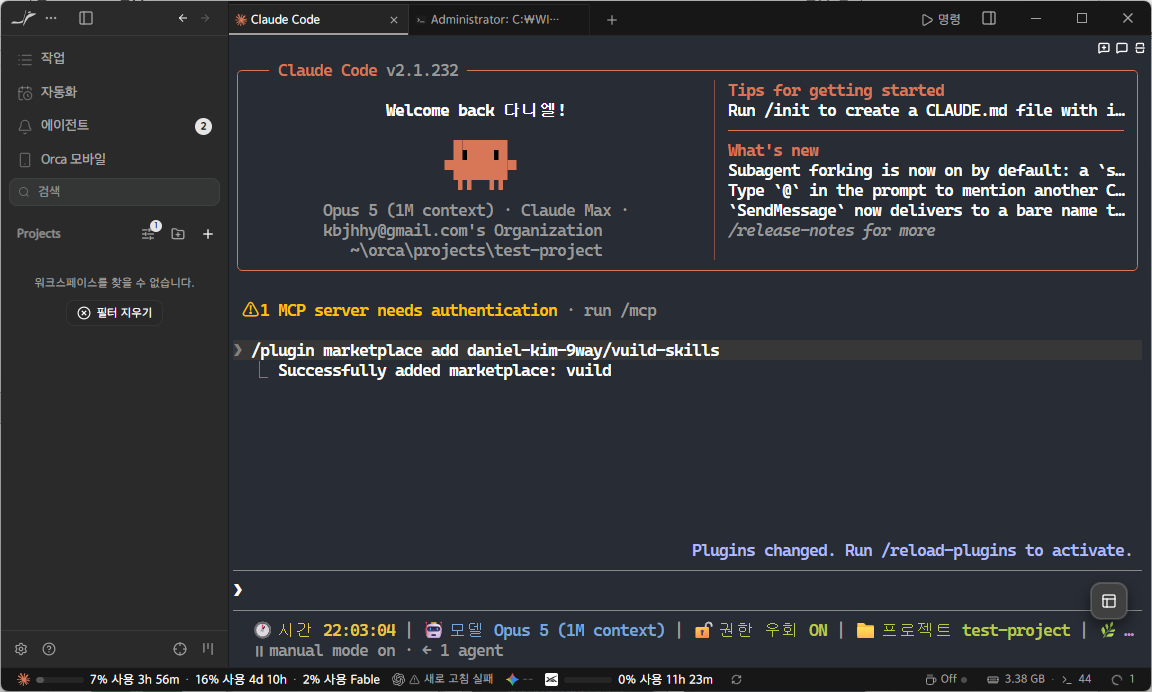Click the spinner icon showing 1
The height and width of the screenshot is (692, 1152).
point(1123,680)
